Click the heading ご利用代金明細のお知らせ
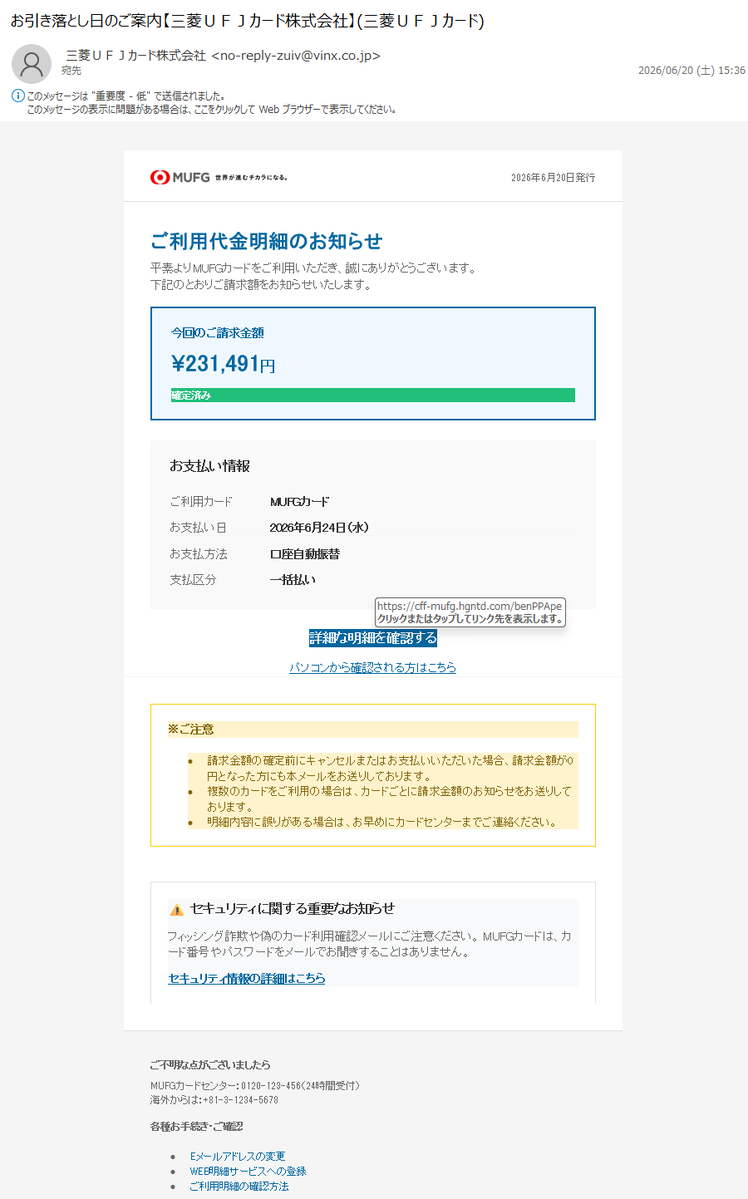Image resolution: width=748 pixels, height=1199 pixels. tap(266, 241)
